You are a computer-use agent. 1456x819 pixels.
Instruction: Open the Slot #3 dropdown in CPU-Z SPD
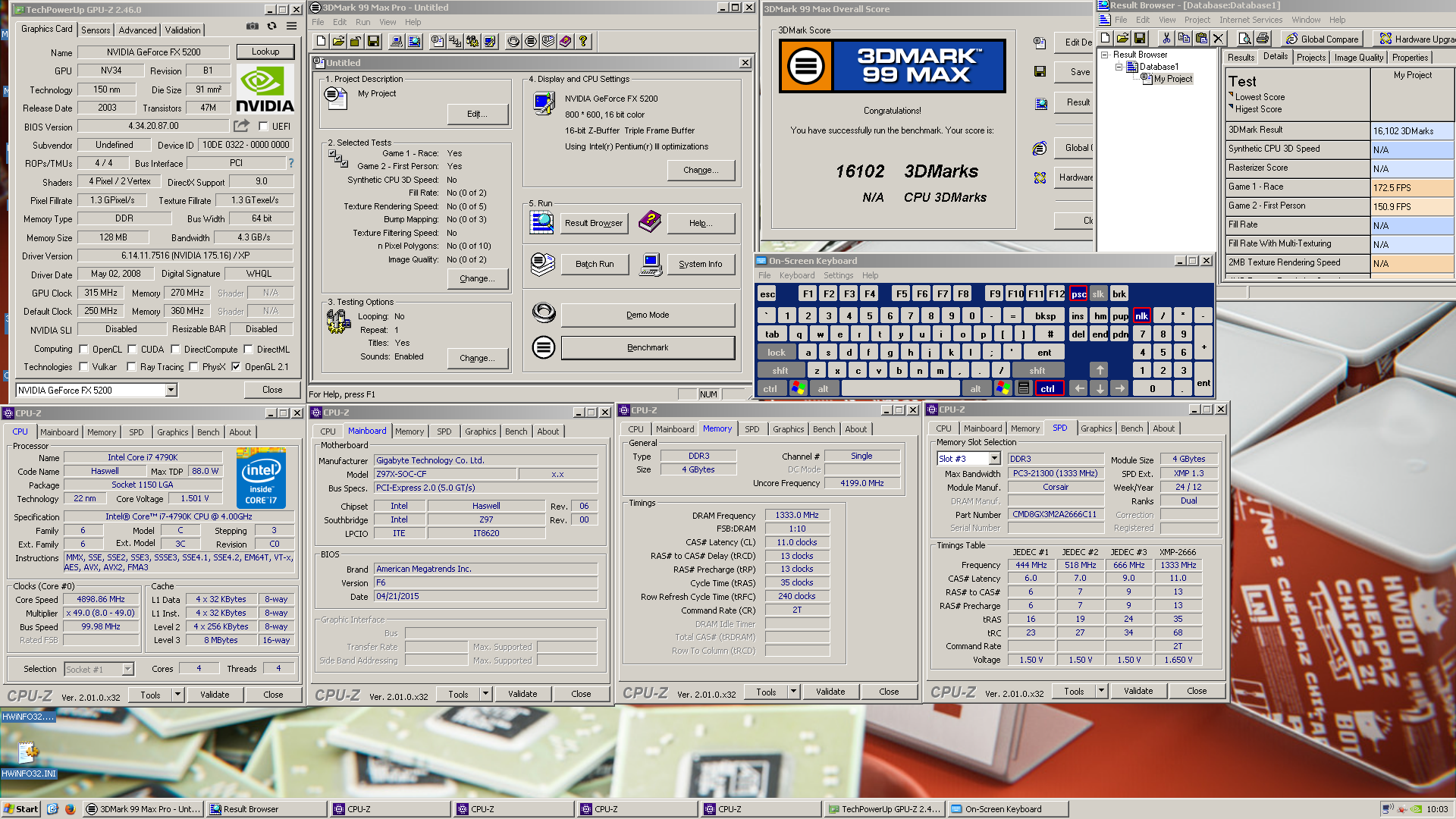994,459
